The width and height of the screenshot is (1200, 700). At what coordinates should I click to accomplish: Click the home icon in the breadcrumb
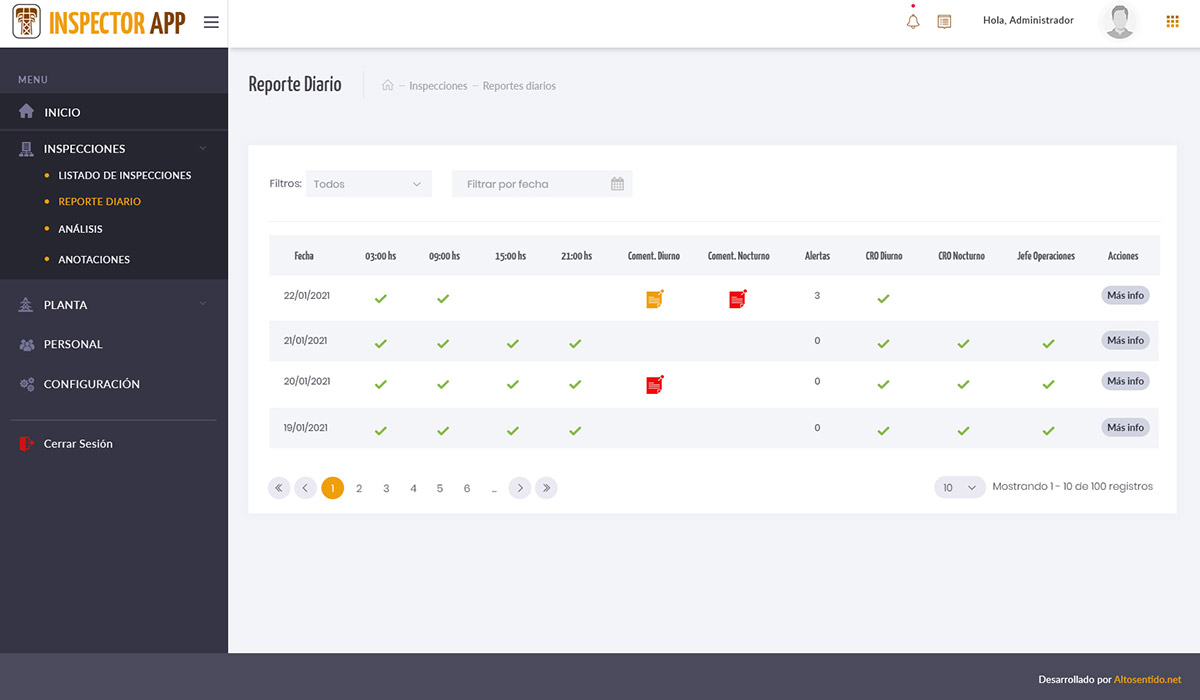(x=388, y=86)
